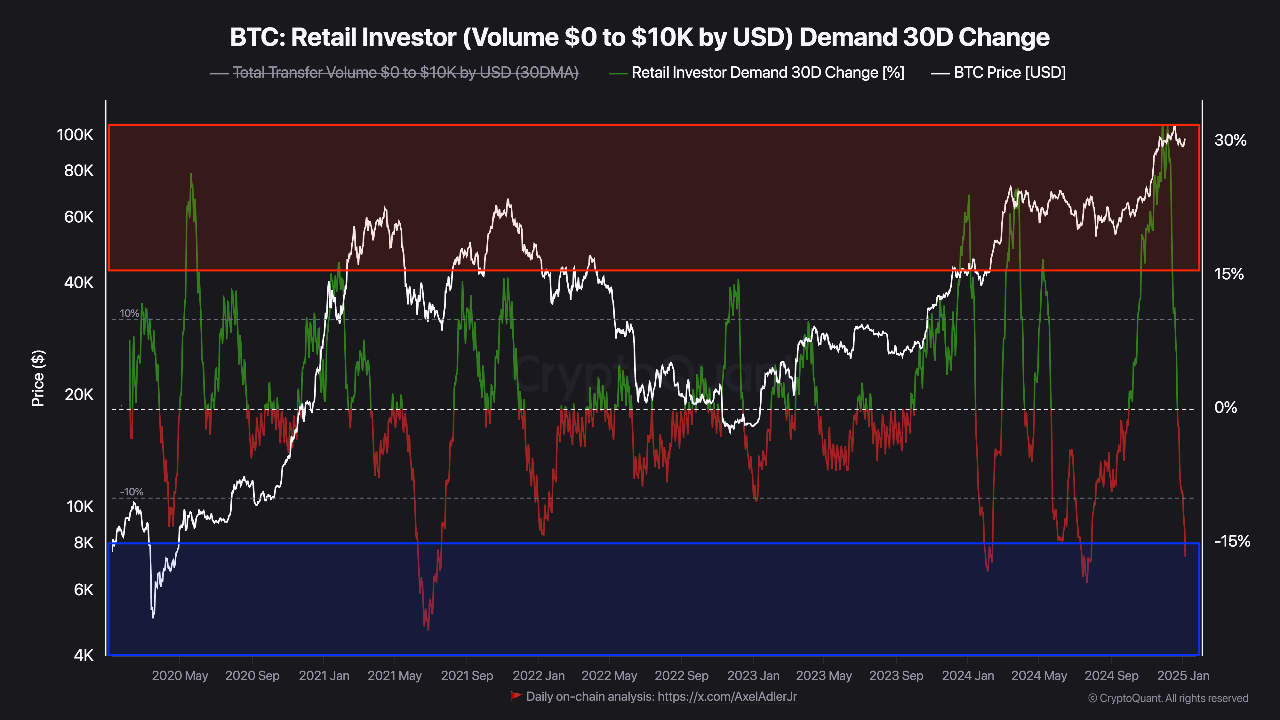
Task: Toggle the struck-through Total Transfer Volume series
Action: click(405, 73)
